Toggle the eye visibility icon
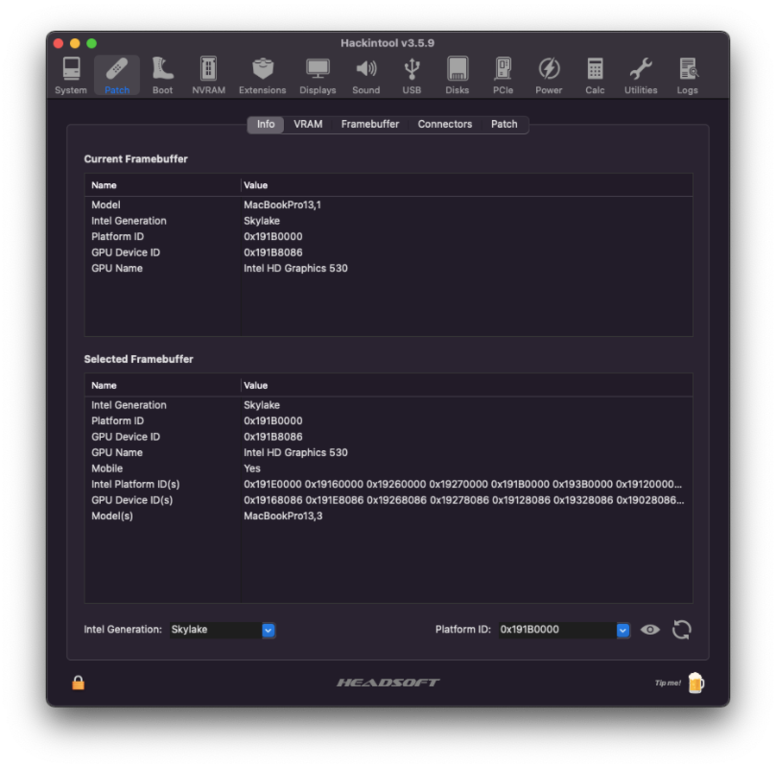 click(x=650, y=630)
